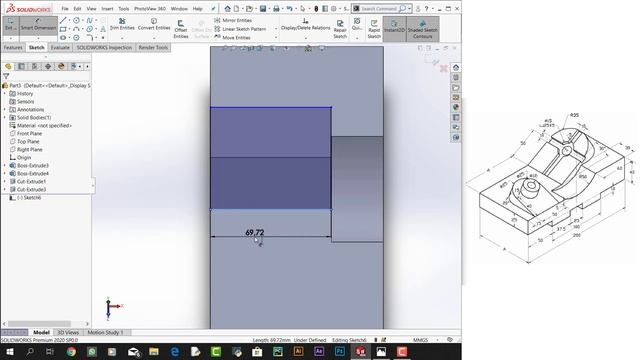Screen dimensions: 640x360
Task: Open the Insert menu
Action: pos(107,9)
